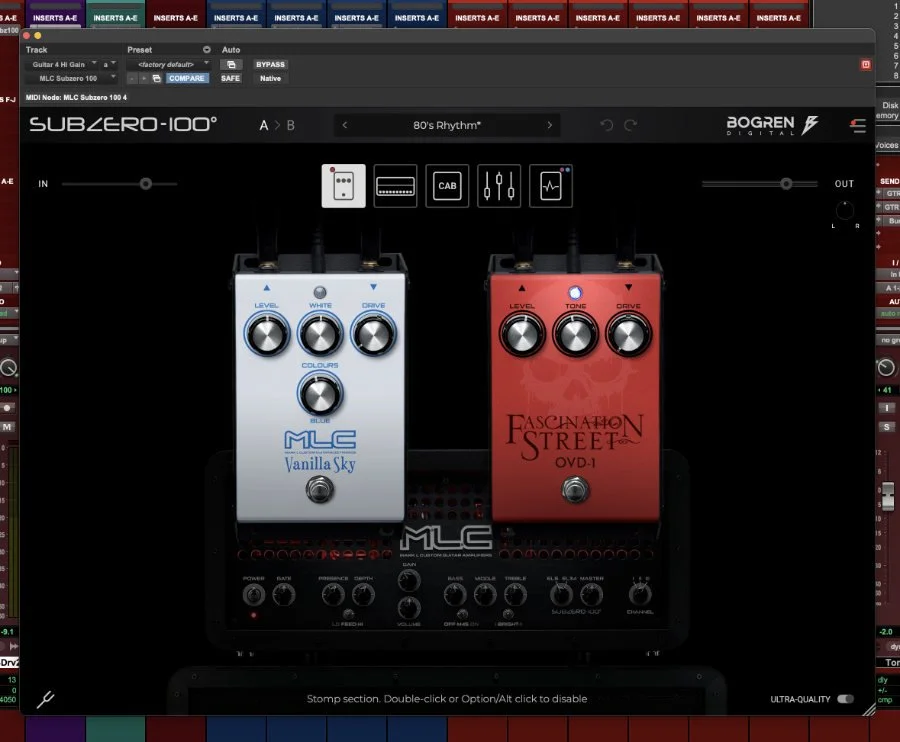
Task: Open the Stomp pedals section
Action: tap(343, 186)
